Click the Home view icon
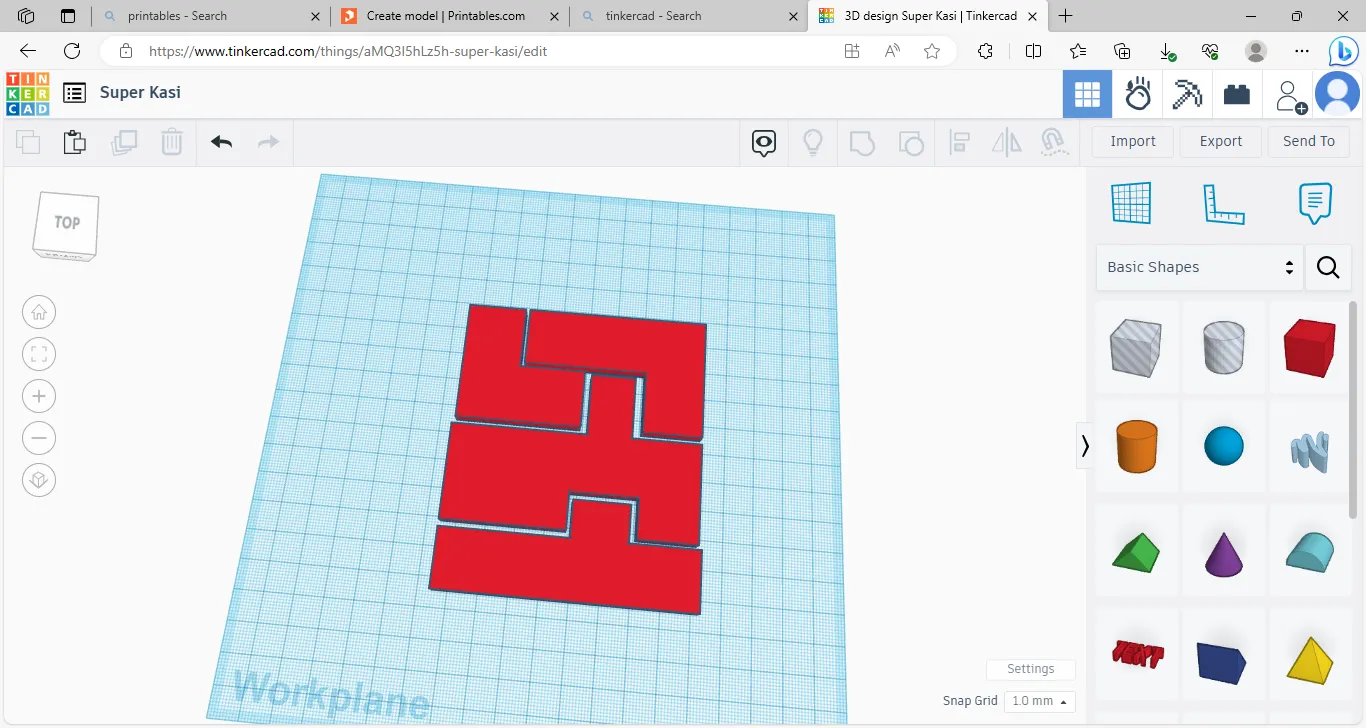Image resolution: width=1366 pixels, height=728 pixels. point(39,312)
